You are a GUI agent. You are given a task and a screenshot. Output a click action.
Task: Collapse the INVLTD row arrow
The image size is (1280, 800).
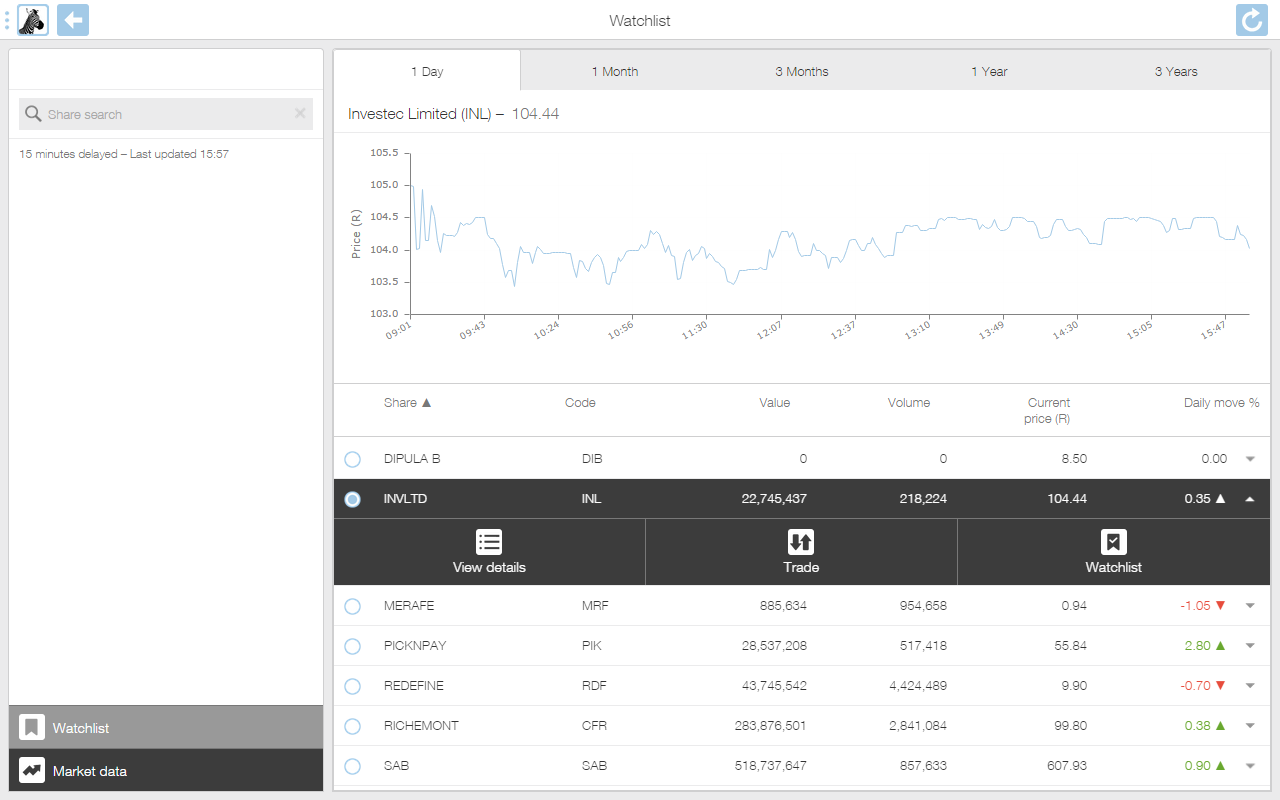[x=1250, y=499]
